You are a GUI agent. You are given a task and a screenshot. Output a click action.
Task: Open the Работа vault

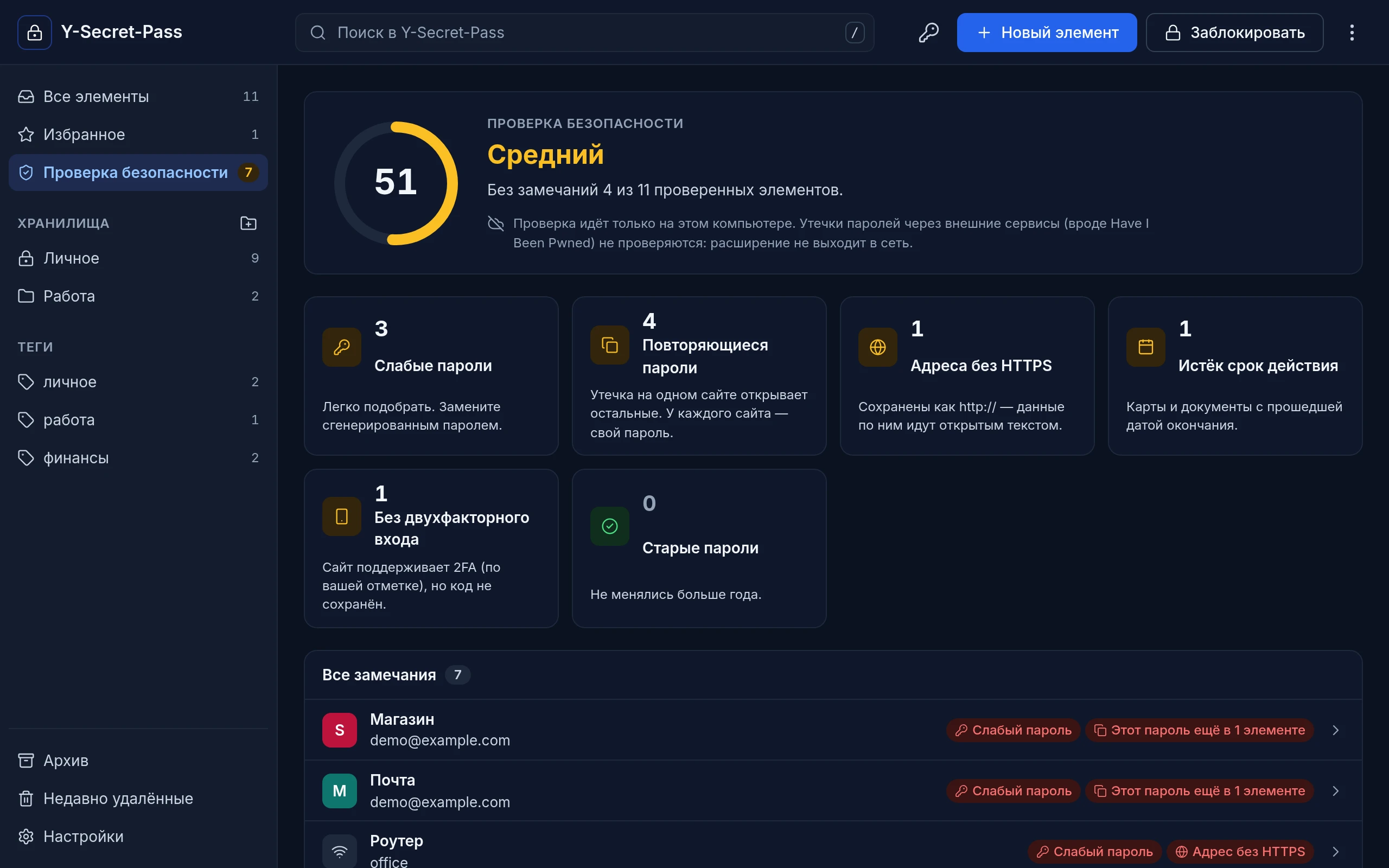[x=138, y=296]
